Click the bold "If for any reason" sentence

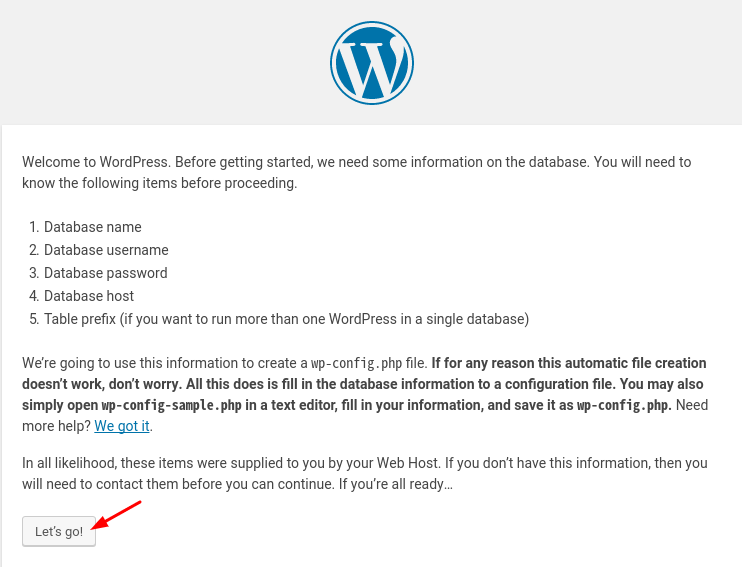tap(364, 384)
